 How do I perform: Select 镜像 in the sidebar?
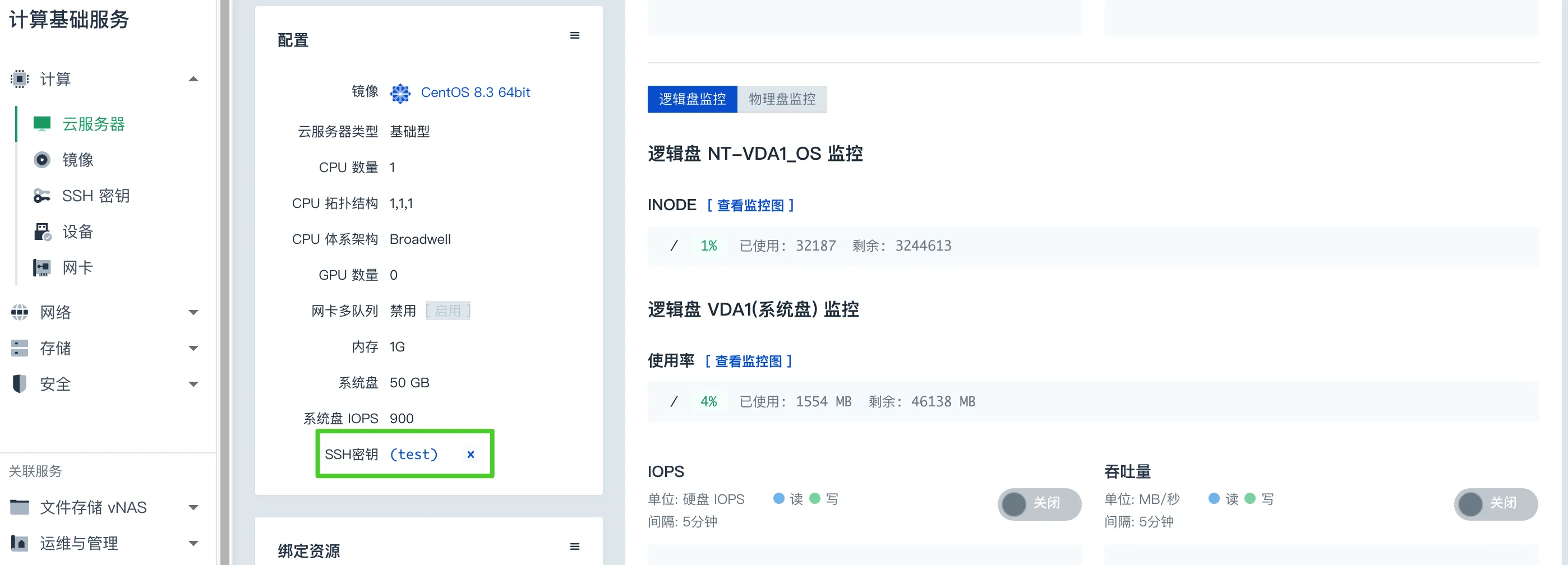(x=78, y=160)
